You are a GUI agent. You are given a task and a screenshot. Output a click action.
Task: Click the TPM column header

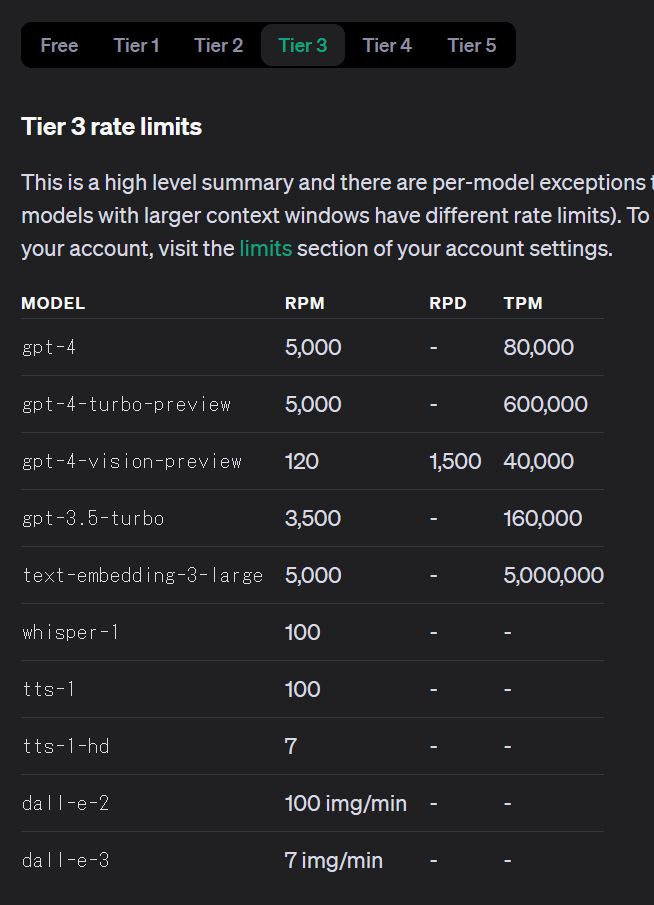(x=523, y=304)
